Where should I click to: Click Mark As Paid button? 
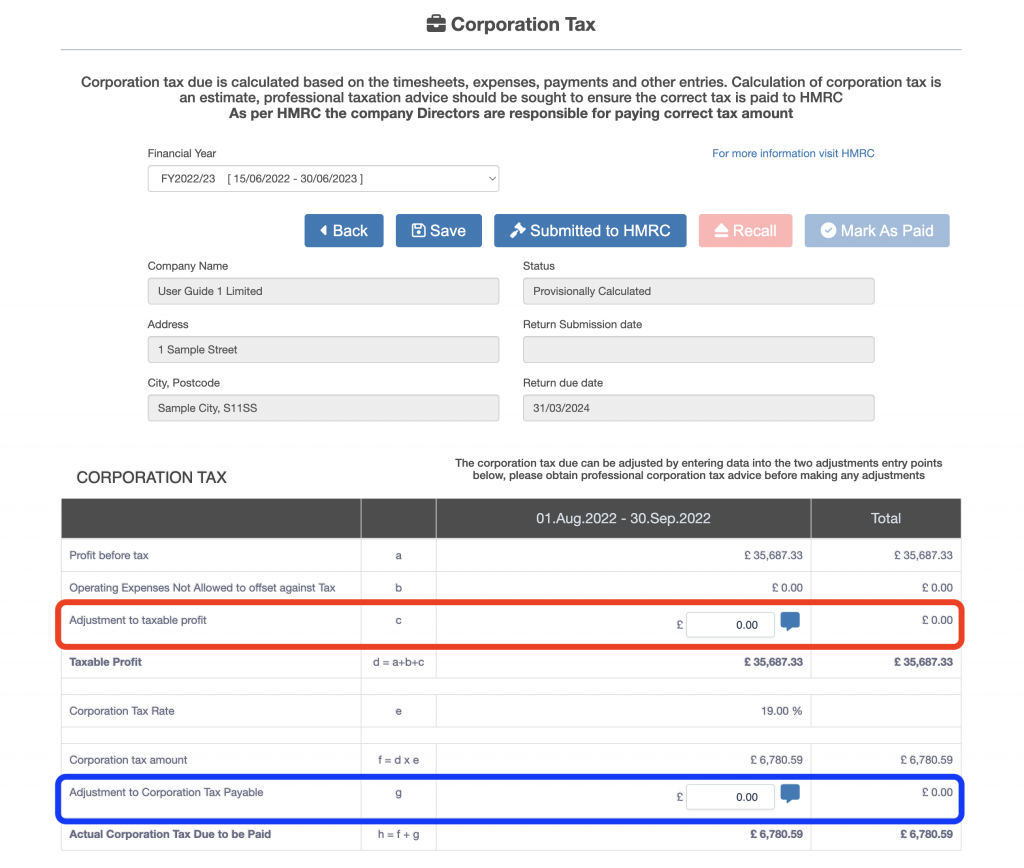(876, 231)
